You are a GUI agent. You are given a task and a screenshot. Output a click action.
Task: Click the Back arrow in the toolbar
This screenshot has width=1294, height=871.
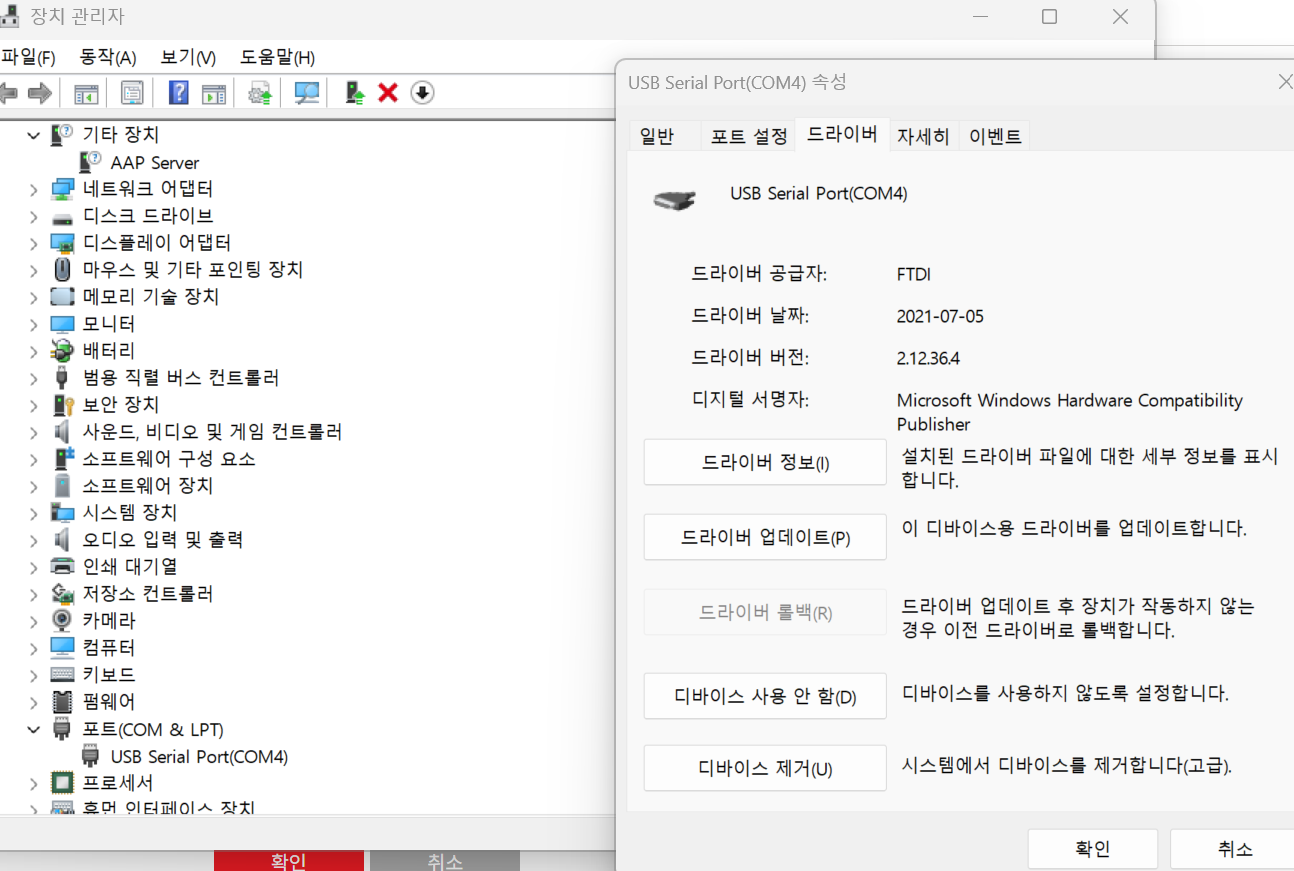click(x=8, y=93)
